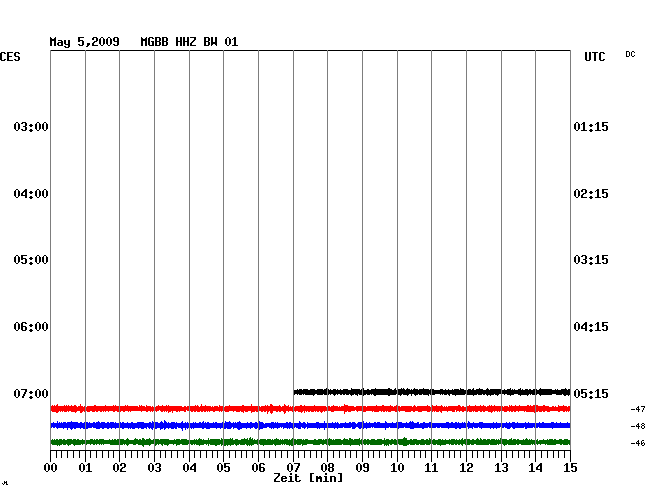Click the 'UTC' label
This screenshot has width=650, height=494.
pos(595,57)
